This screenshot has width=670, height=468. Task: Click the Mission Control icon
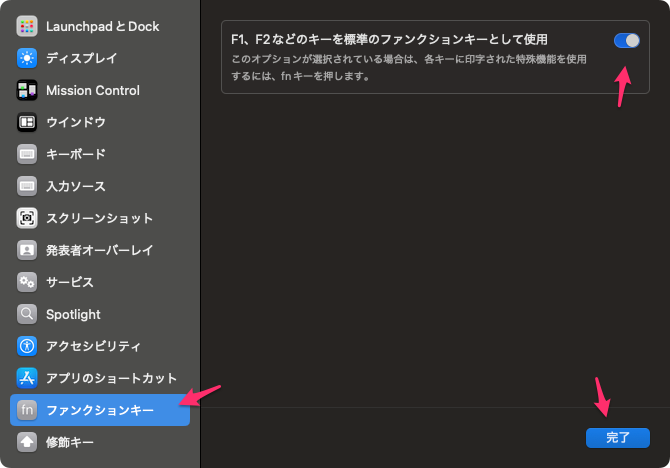[x=27, y=90]
